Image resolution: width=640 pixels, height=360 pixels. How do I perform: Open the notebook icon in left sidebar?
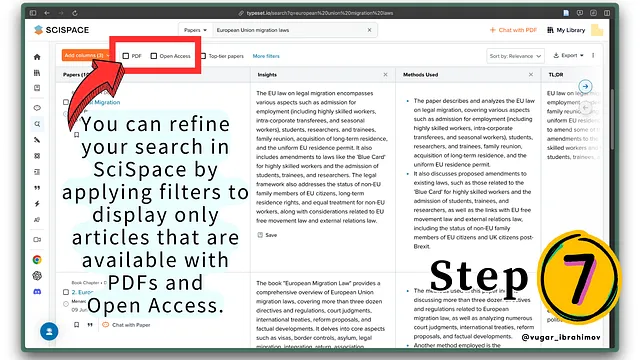(x=37, y=88)
